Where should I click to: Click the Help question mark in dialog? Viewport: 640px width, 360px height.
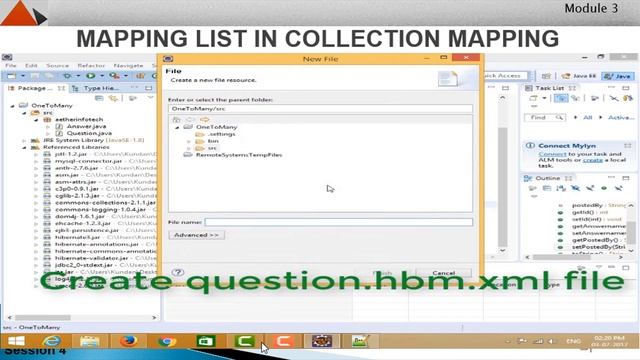pos(178,272)
